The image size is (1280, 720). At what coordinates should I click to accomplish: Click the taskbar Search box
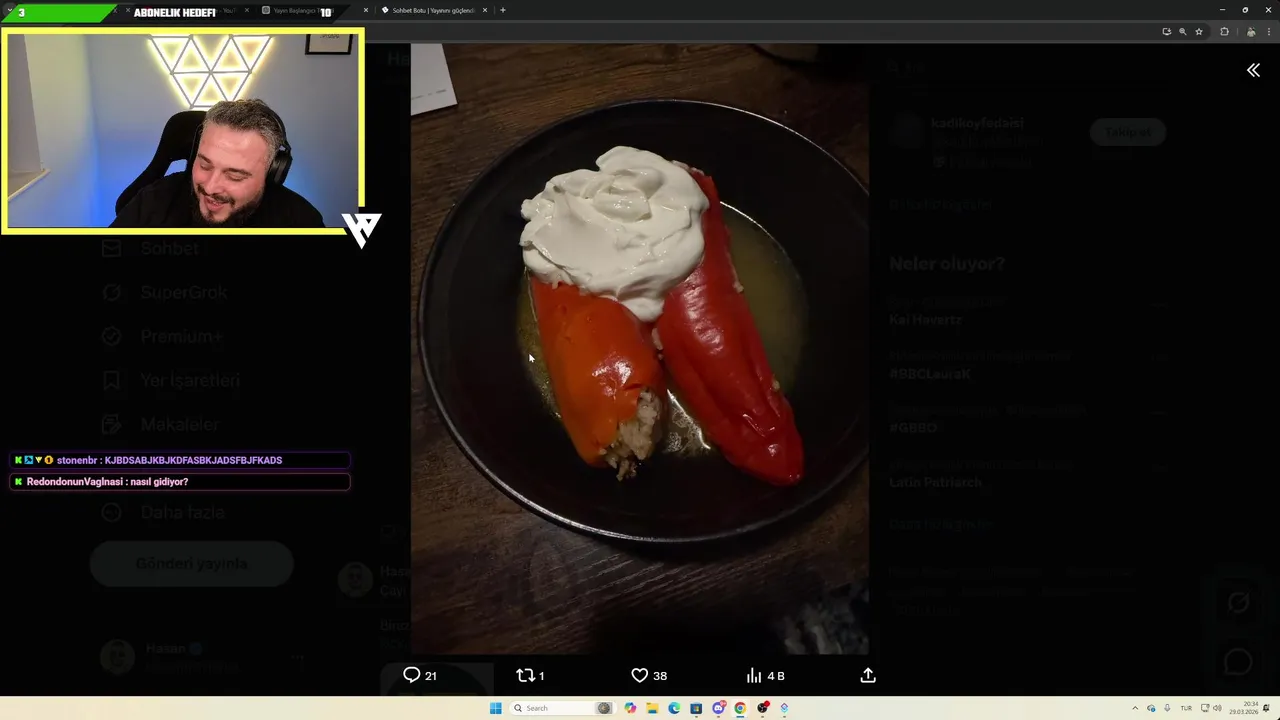562,708
